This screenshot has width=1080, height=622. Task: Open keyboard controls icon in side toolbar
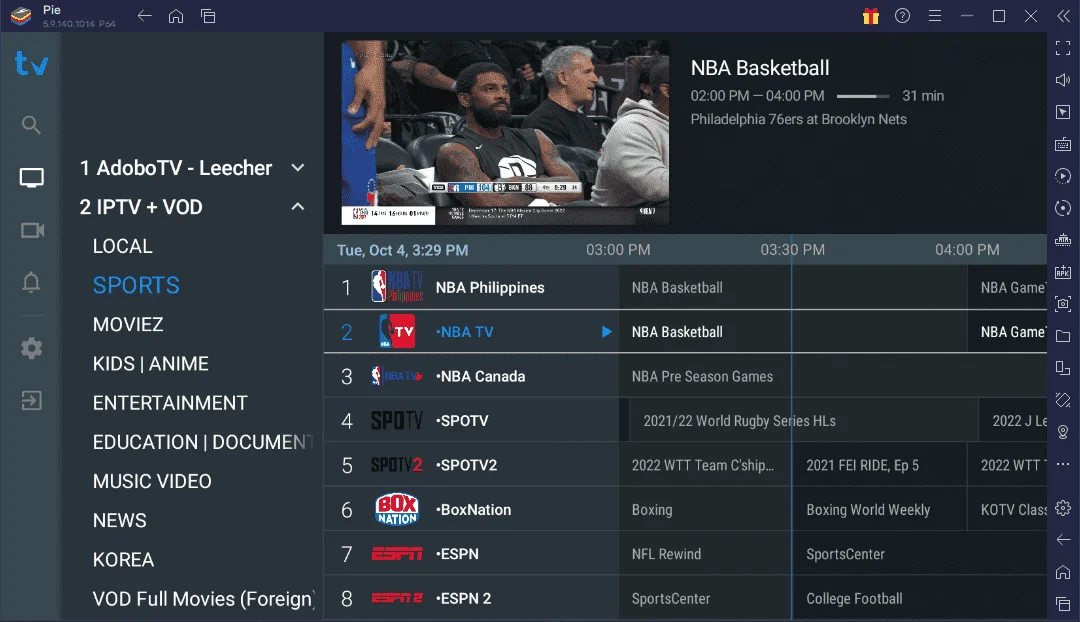1063,144
